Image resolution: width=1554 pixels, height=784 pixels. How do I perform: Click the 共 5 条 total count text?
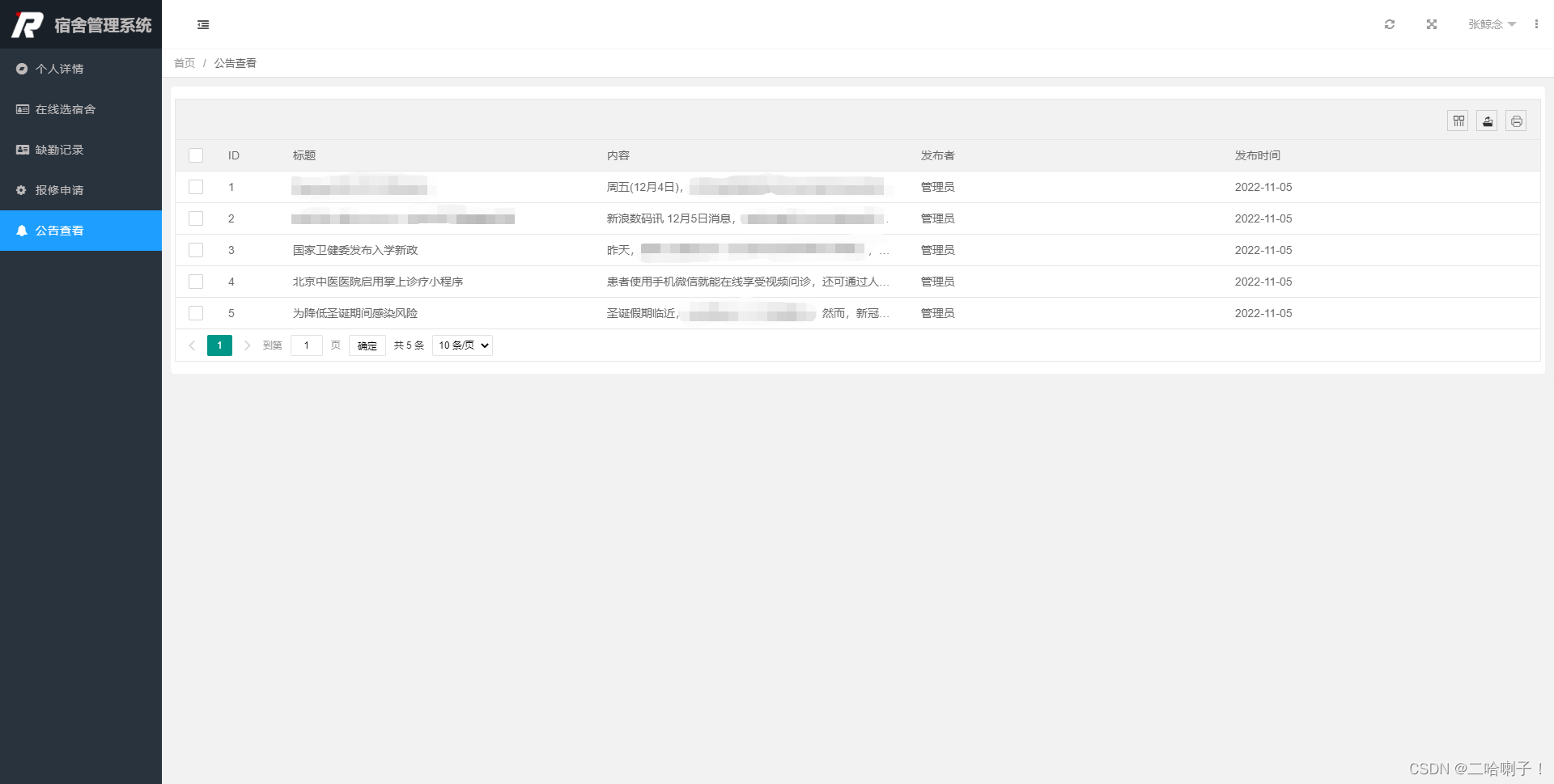point(409,345)
